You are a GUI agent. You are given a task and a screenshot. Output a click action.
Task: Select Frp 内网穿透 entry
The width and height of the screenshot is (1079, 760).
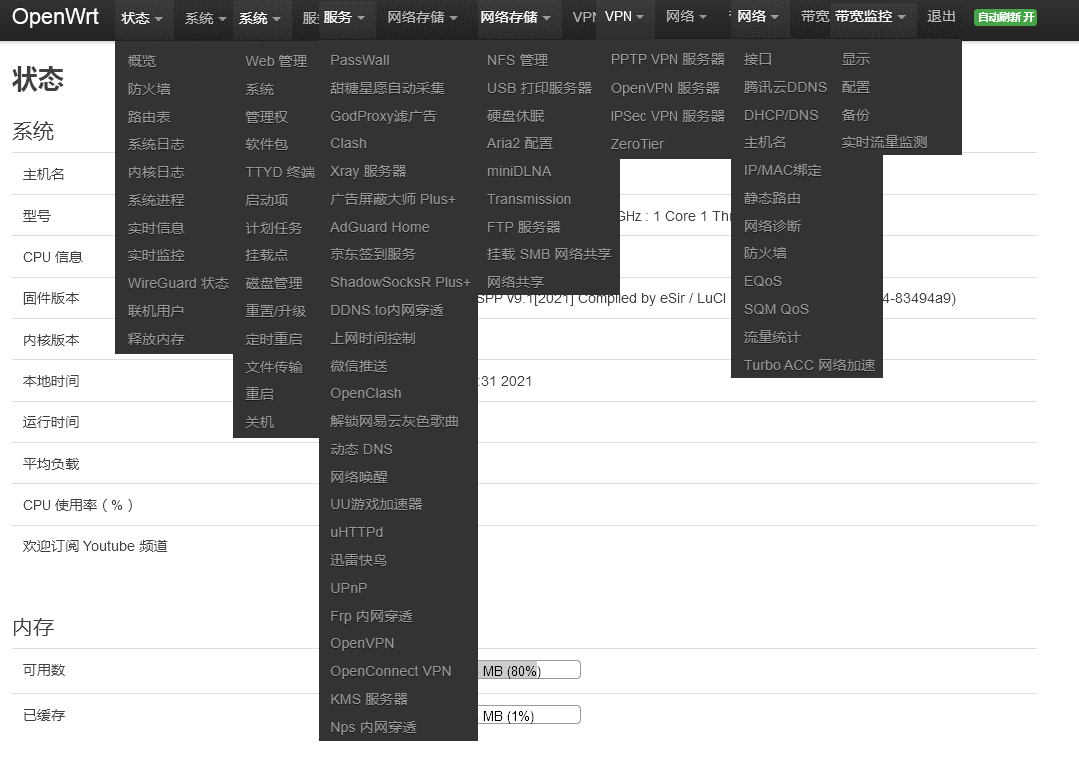[372, 616]
